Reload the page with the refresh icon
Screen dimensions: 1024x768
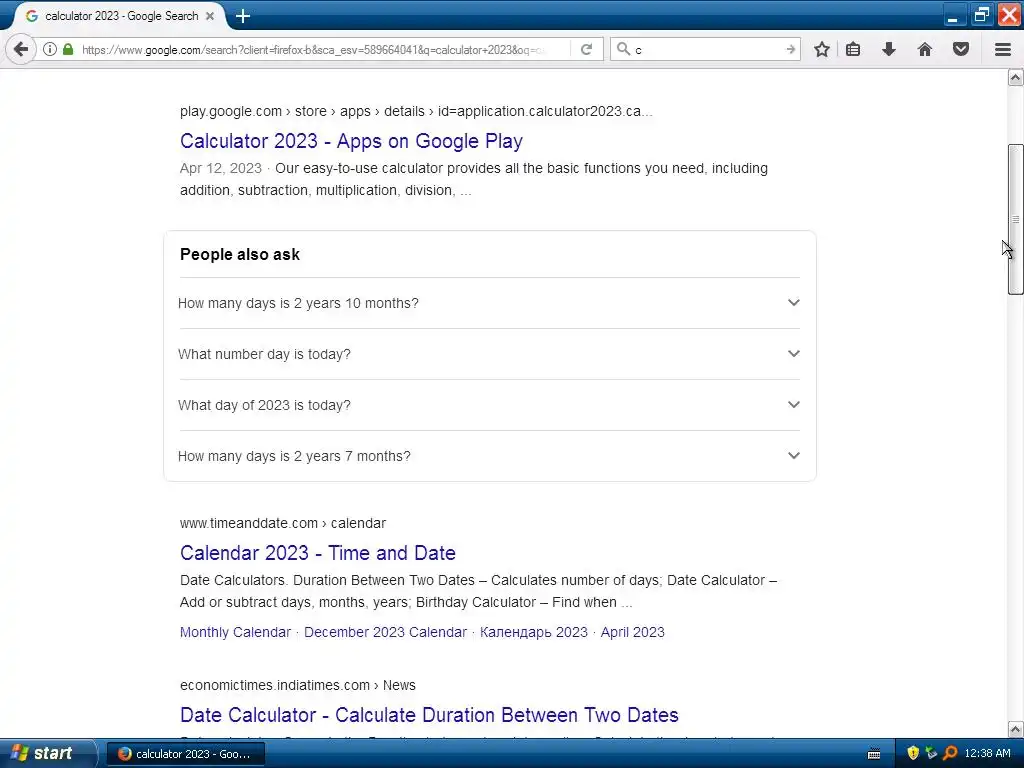(586, 50)
